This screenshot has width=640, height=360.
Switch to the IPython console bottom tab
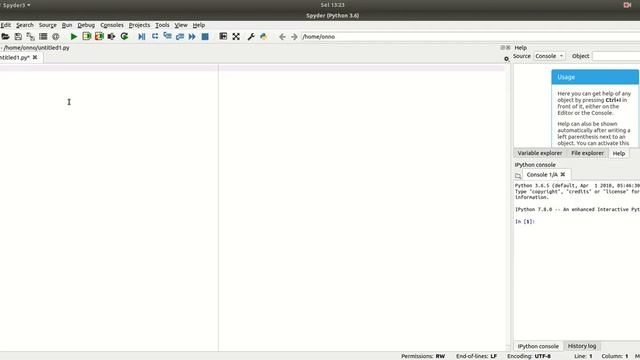[x=538, y=346]
